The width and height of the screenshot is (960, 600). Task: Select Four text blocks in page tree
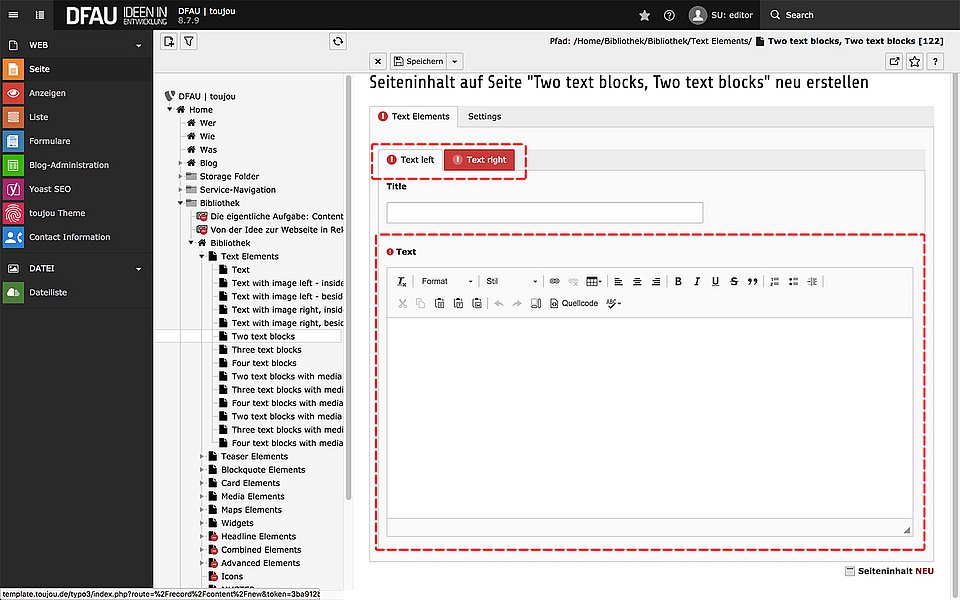[264, 363]
